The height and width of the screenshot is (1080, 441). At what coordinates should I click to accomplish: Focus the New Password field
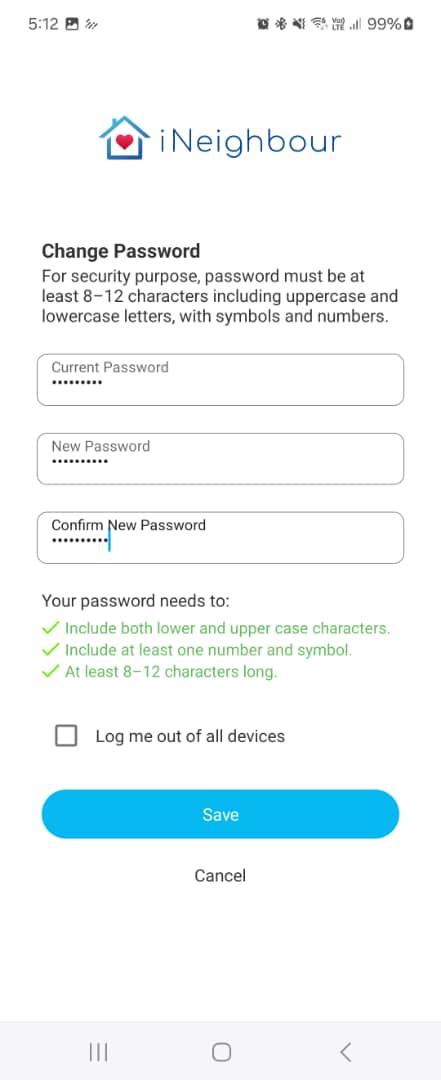[220, 459]
